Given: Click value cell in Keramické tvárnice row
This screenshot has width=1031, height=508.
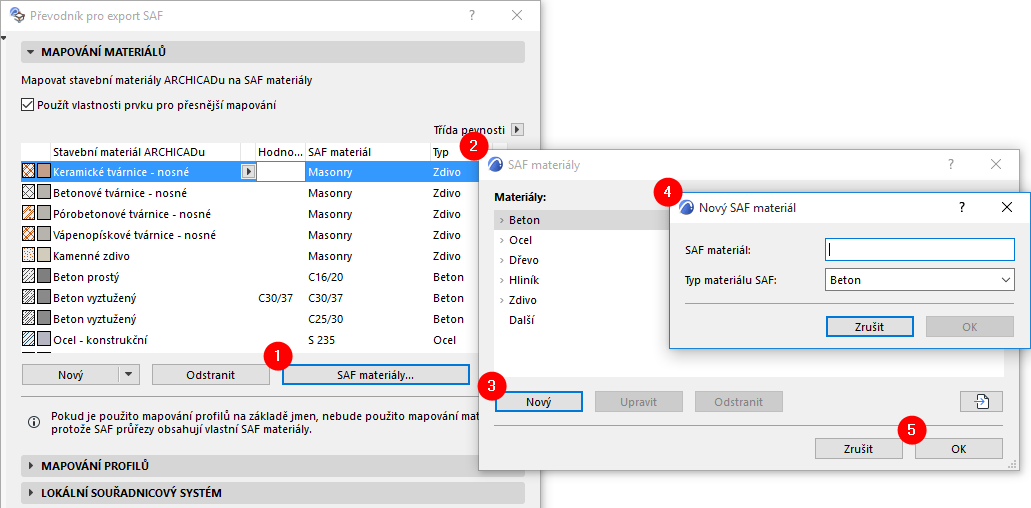Looking at the screenshot, I should pos(281,172).
